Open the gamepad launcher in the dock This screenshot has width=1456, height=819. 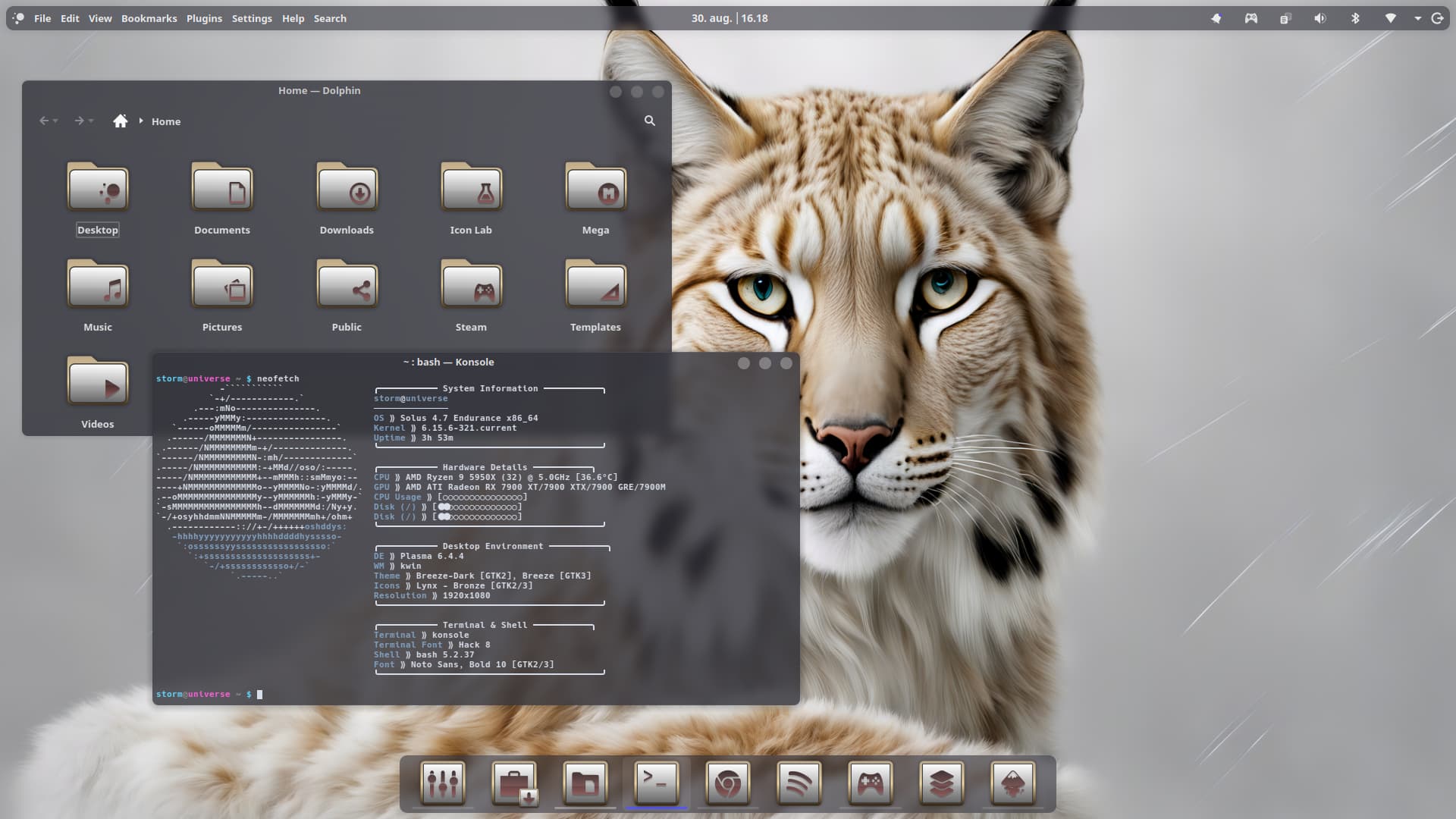(871, 783)
